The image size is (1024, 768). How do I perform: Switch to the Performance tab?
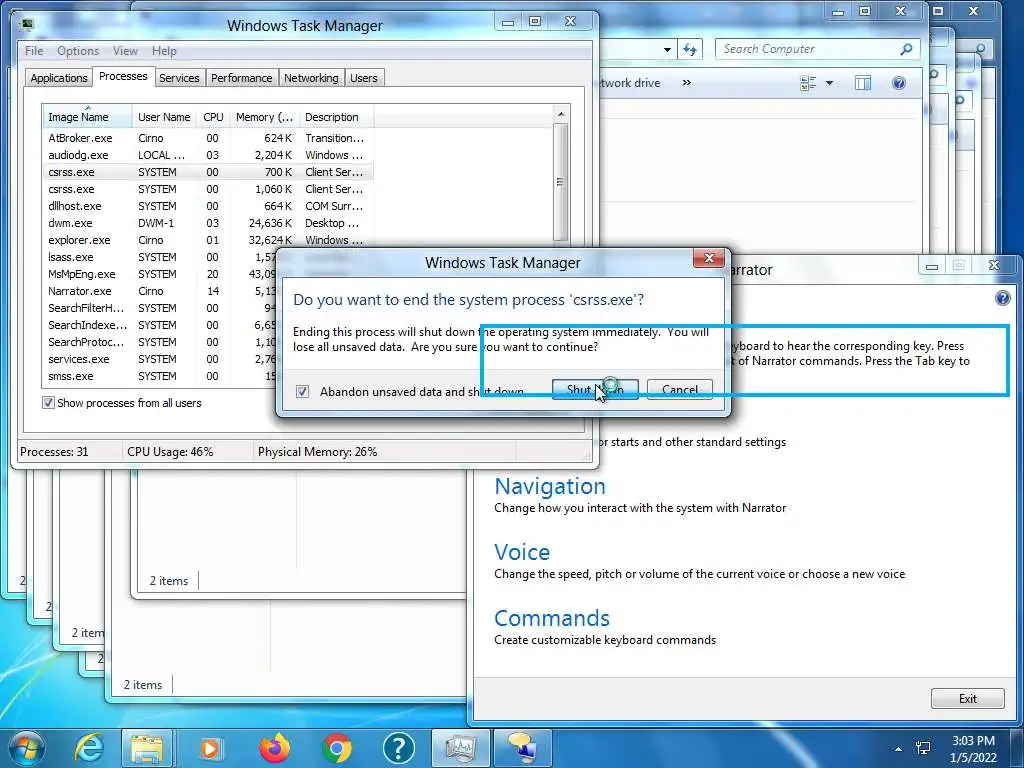241,78
